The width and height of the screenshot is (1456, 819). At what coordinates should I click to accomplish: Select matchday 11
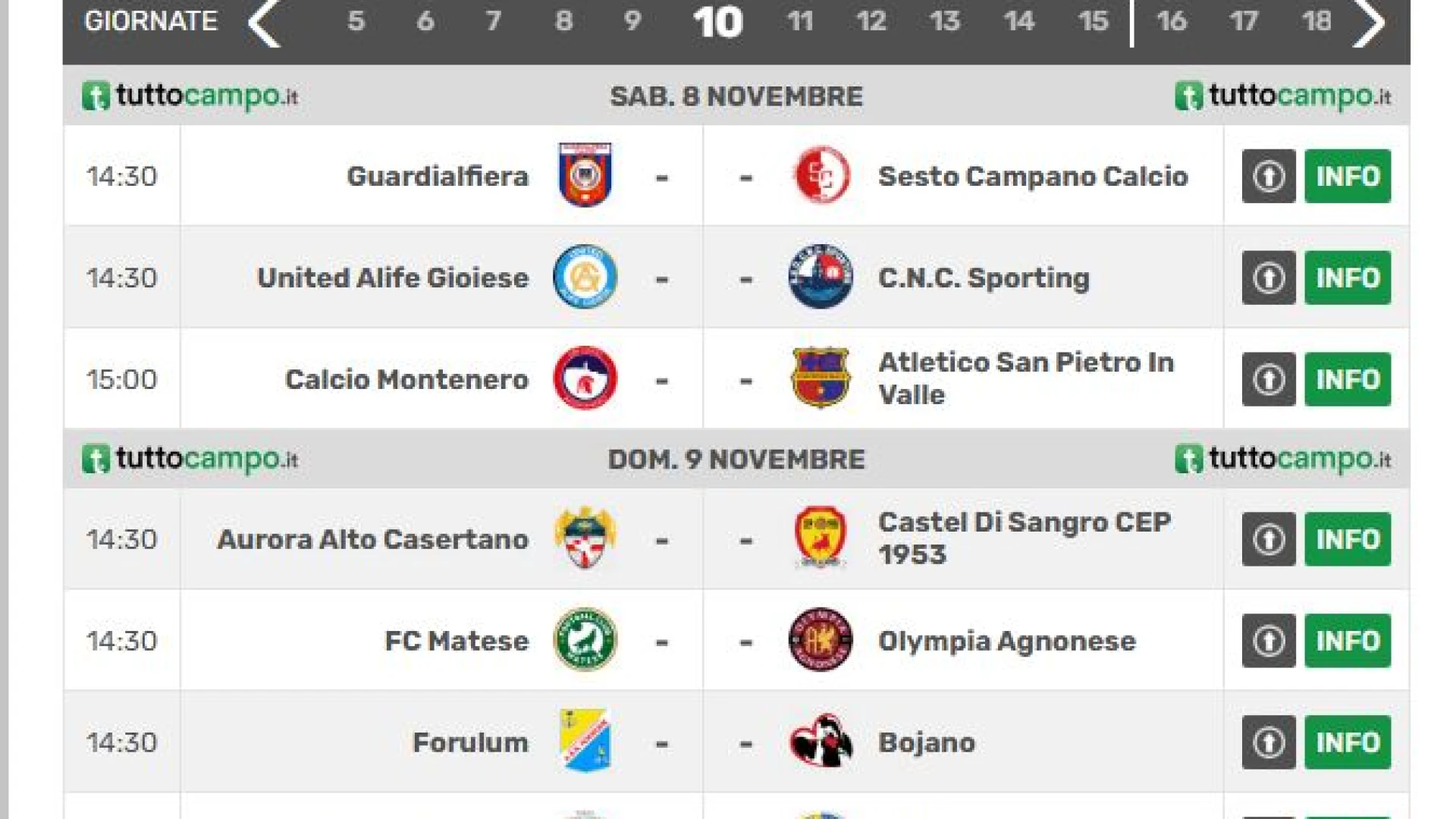799,21
